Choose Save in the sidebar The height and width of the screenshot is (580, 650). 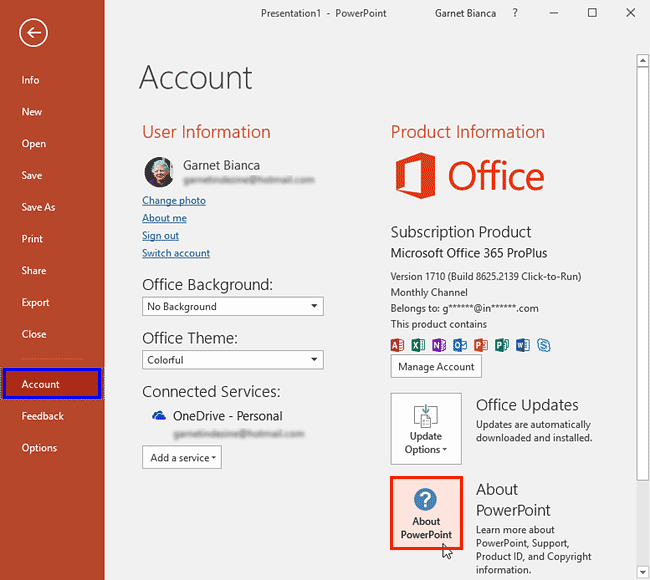tap(32, 175)
